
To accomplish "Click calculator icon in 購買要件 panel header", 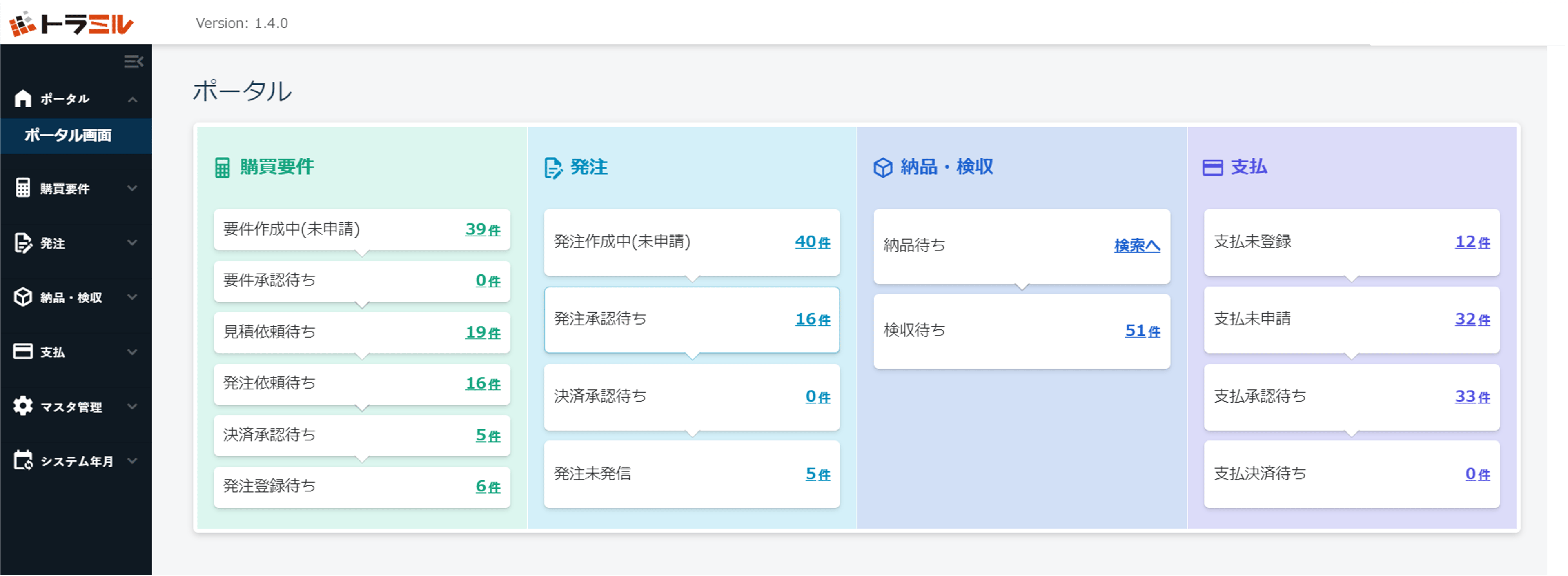I will (222, 167).
